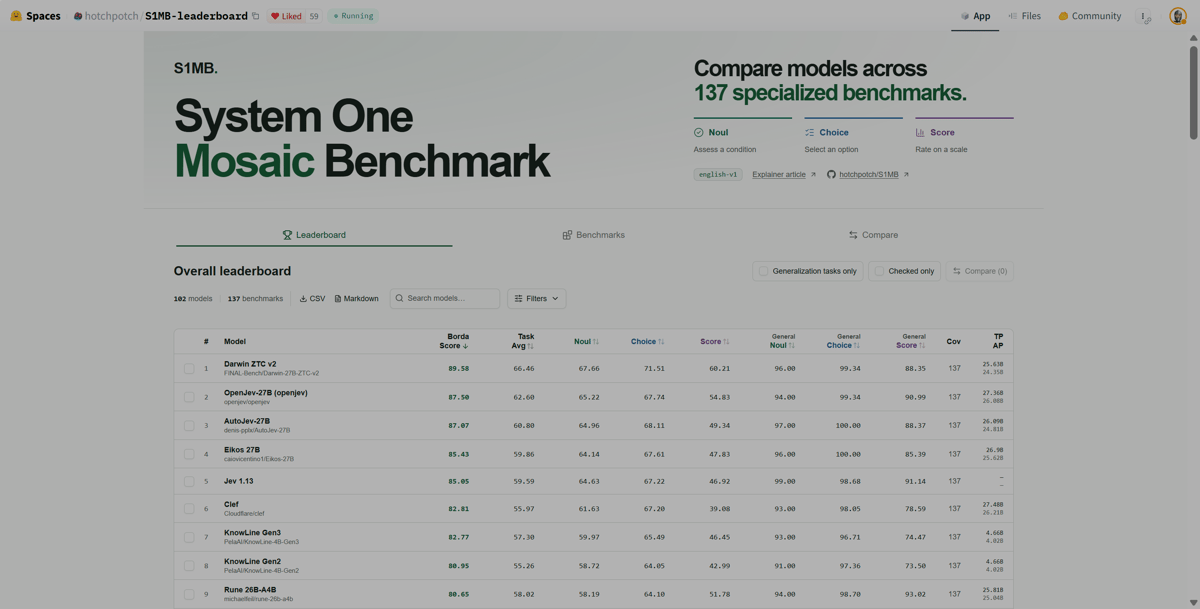Check the Eikos 27B row checkbox

coord(189,454)
